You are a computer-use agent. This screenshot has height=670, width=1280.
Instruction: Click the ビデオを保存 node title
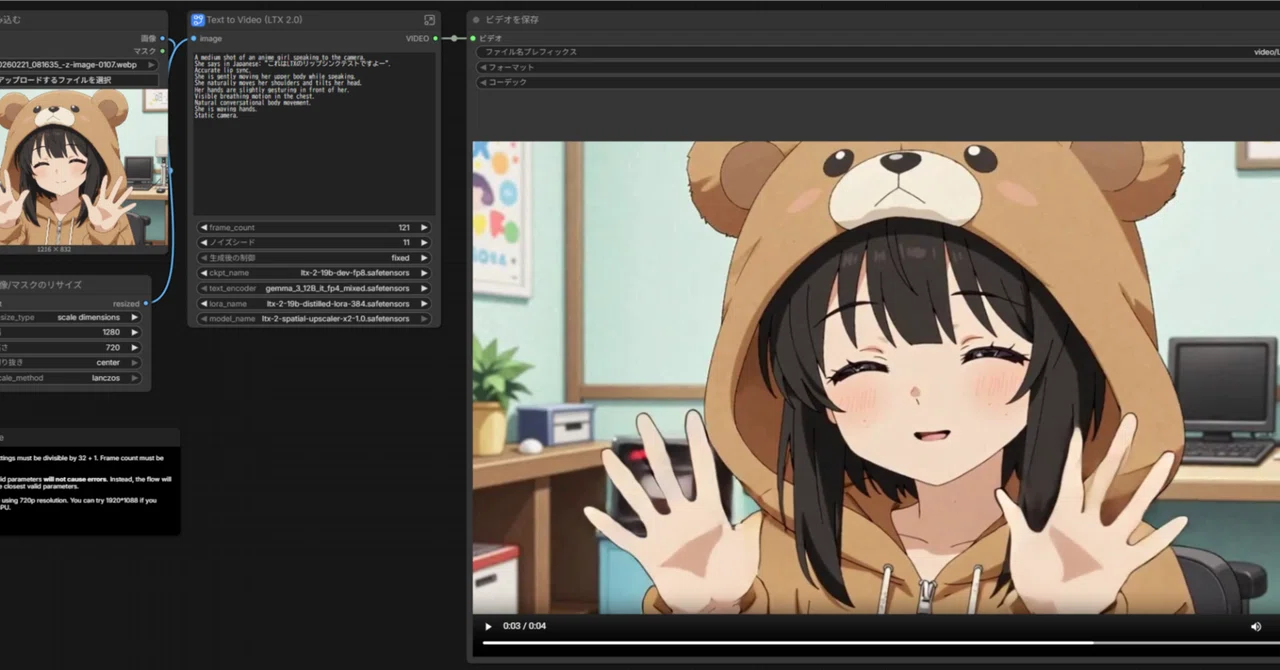tap(513, 20)
